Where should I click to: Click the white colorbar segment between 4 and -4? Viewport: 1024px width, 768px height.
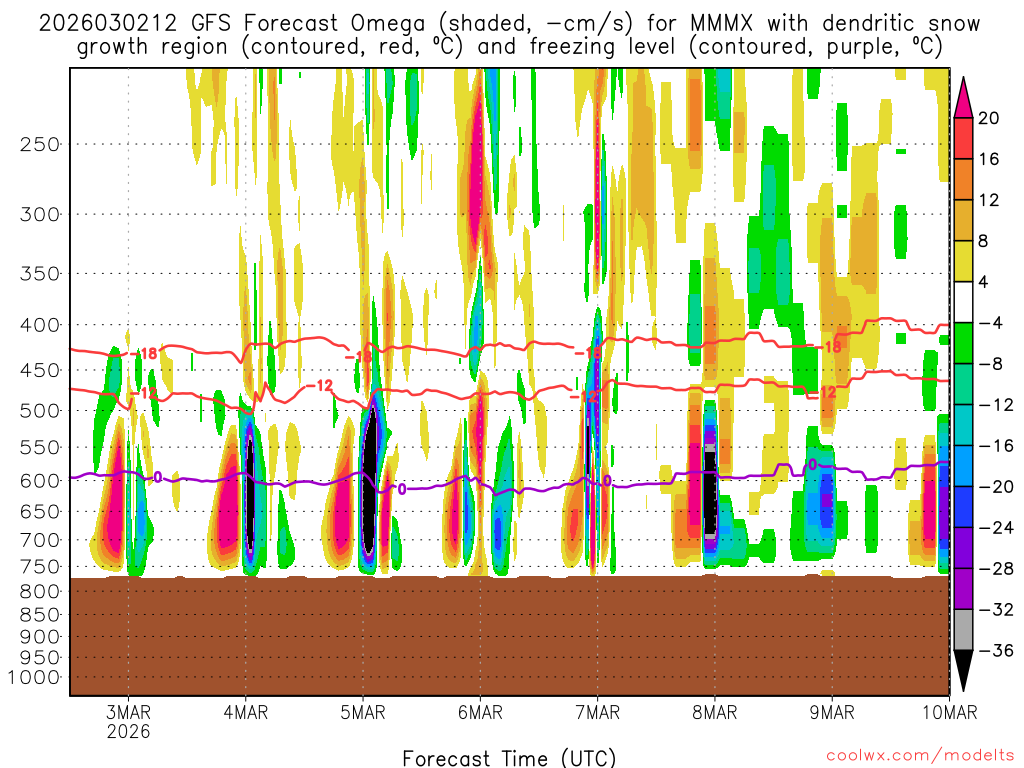click(x=964, y=302)
